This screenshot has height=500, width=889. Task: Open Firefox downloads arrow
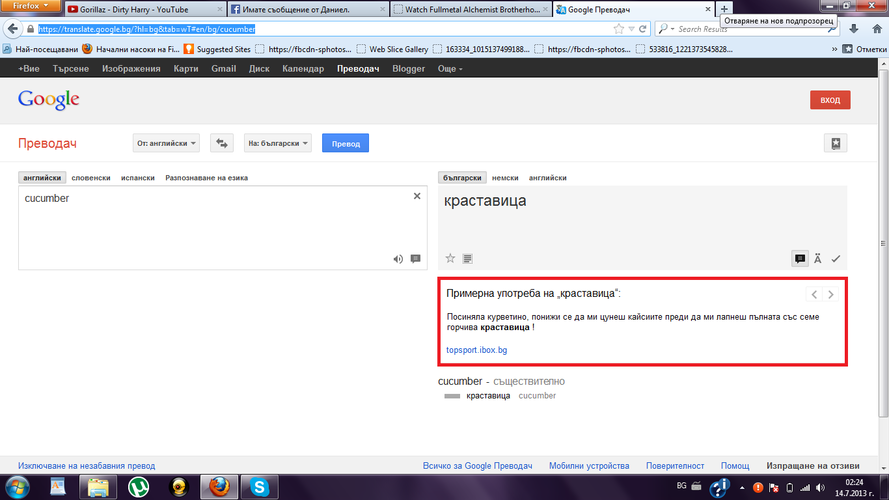854,29
